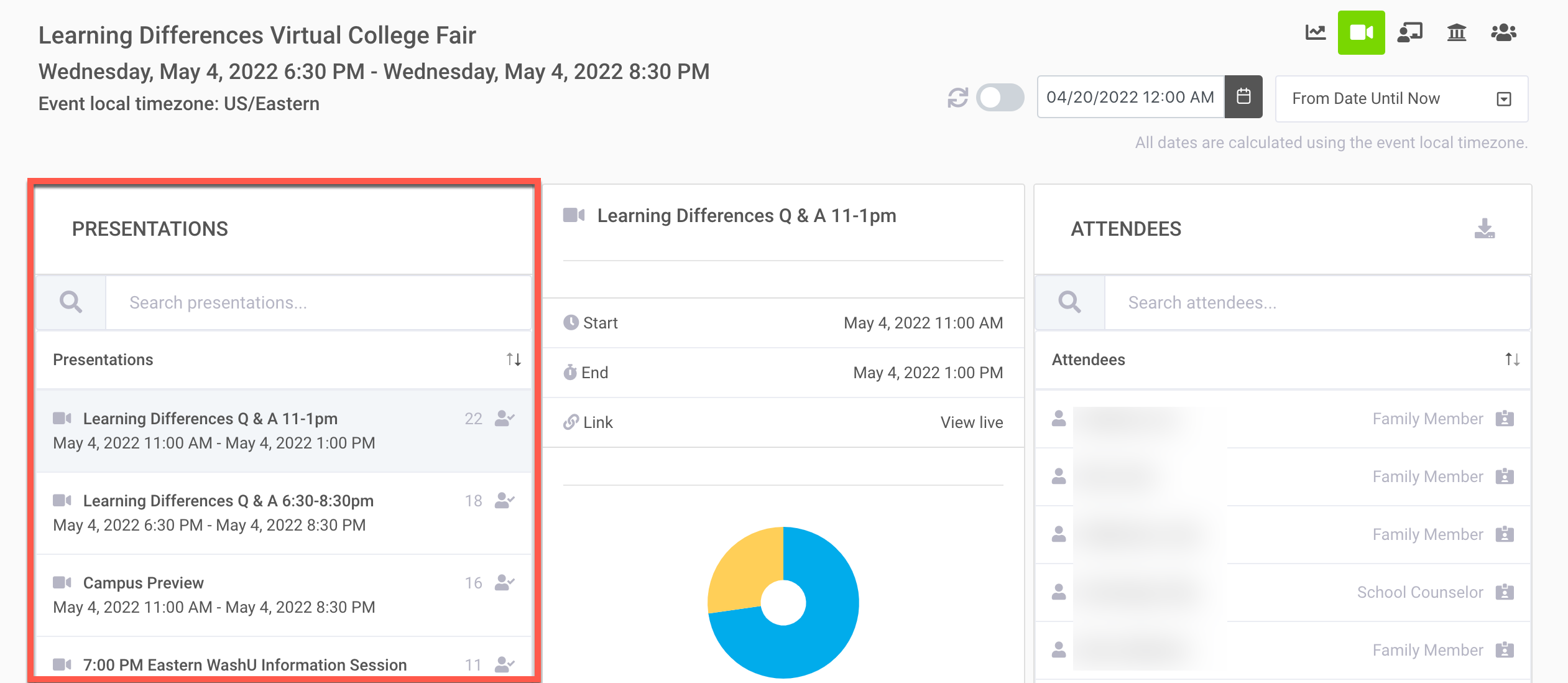Open the attendees group icon
The width and height of the screenshot is (1568, 683).
tap(1503, 32)
